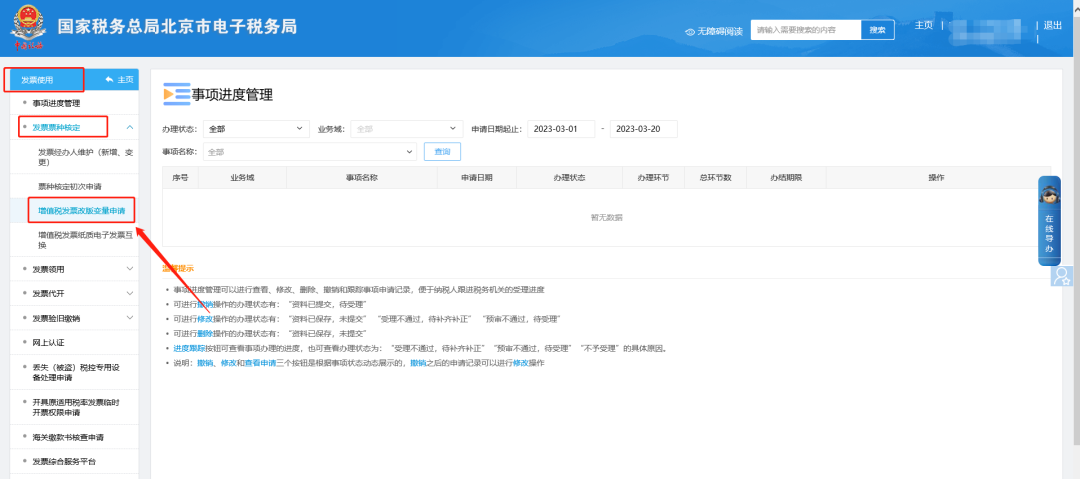Click the 搜索 button in header
The height and width of the screenshot is (479, 1080).
tap(878, 30)
